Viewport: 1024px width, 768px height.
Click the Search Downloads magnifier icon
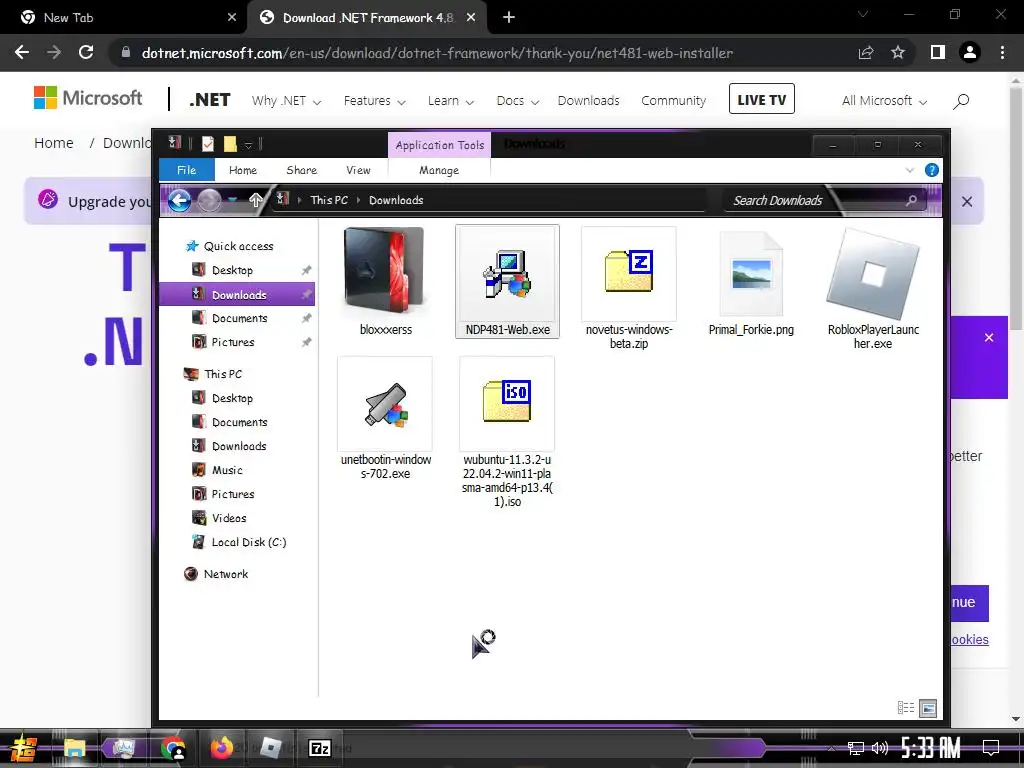pyautogui.click(x=911, y=200)
